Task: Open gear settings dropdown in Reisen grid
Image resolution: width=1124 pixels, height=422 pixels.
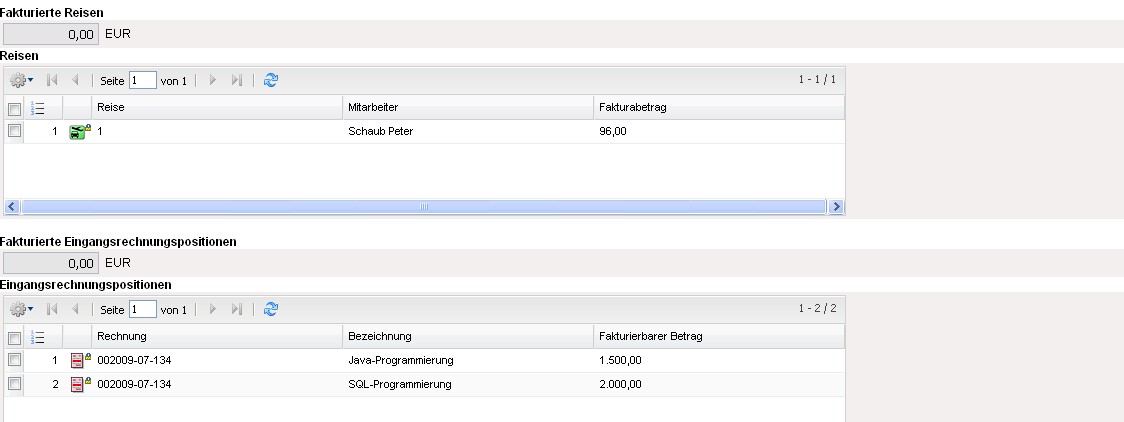Action: [22, 81]
